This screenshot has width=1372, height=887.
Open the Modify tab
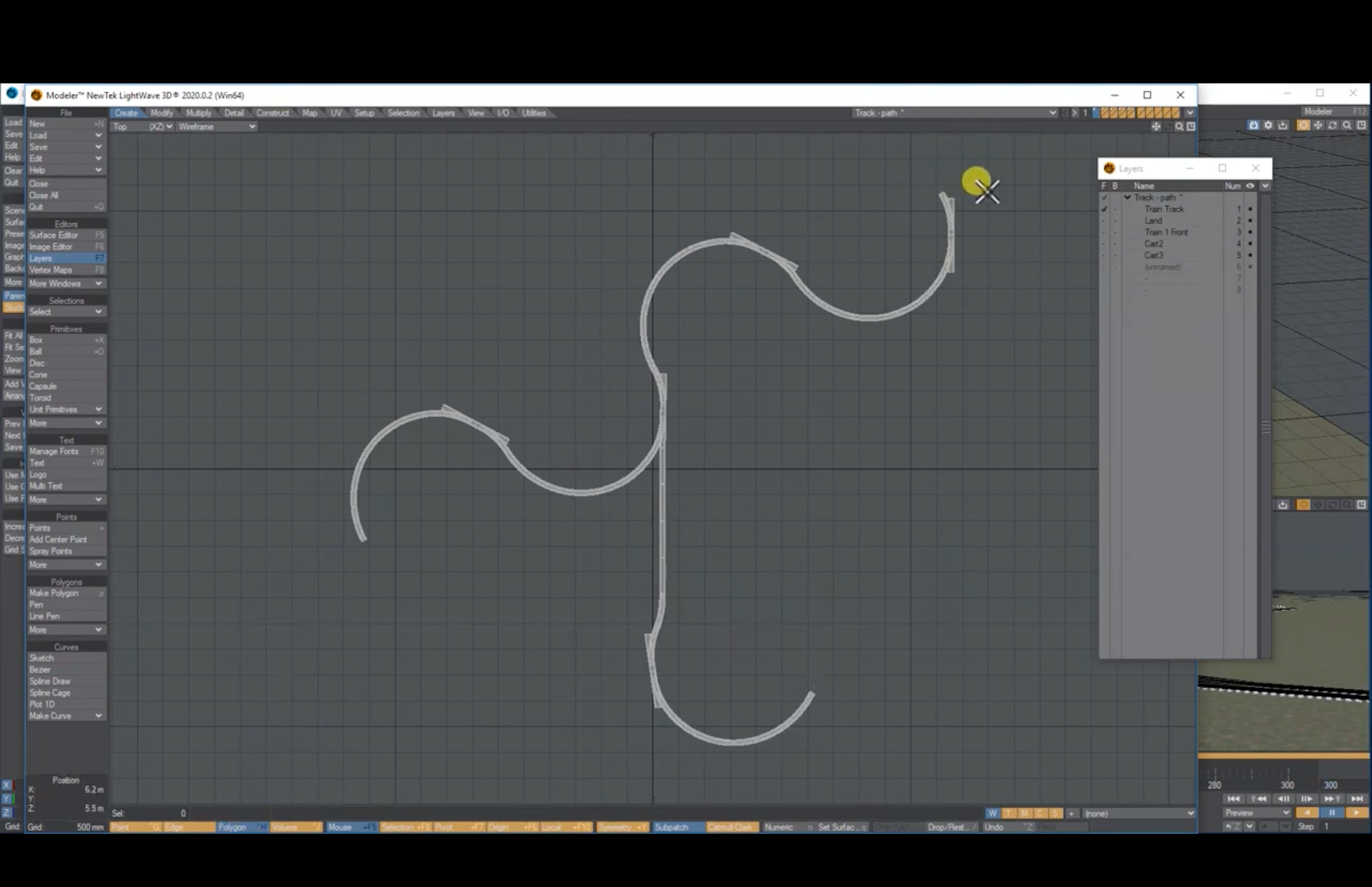tap(162, 113)
